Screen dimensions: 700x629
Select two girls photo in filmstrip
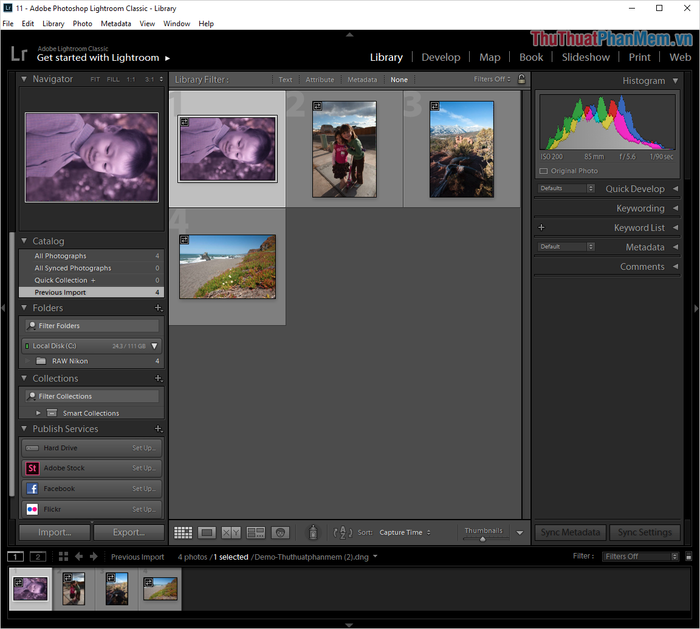pos(74,589)
